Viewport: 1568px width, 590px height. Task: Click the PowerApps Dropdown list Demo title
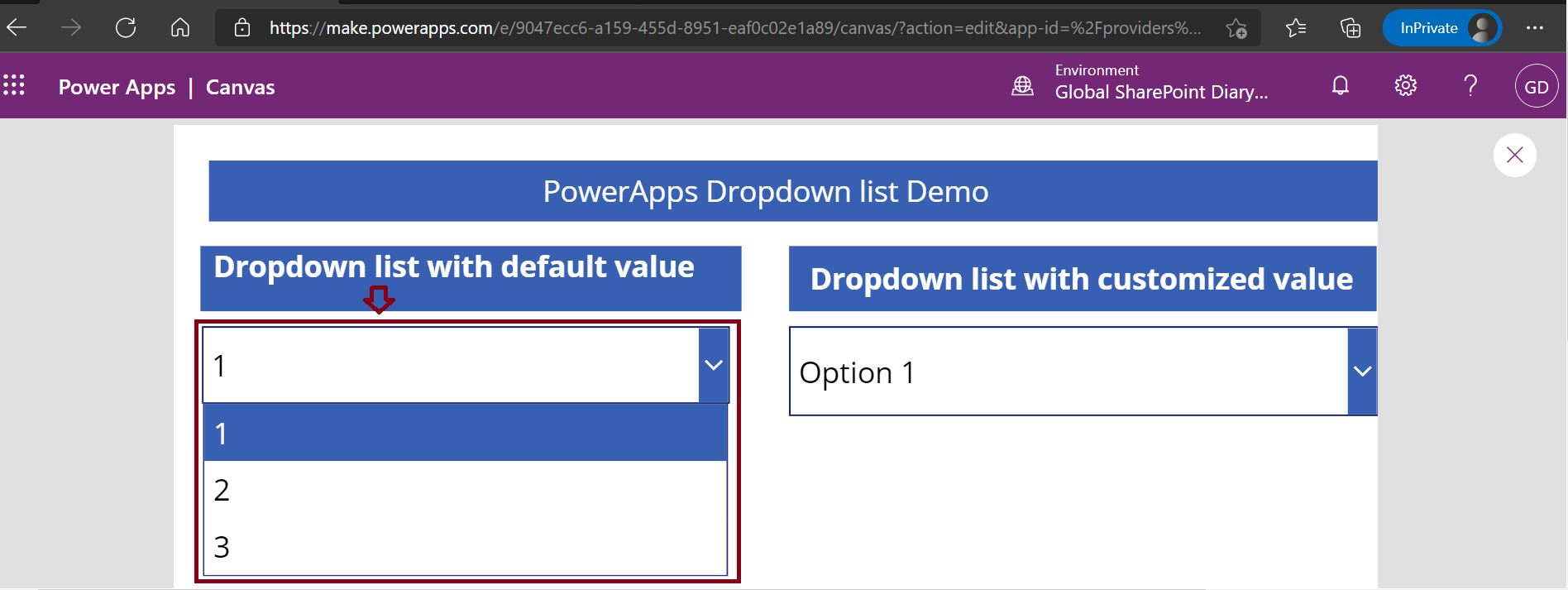[x=766, y=191]
